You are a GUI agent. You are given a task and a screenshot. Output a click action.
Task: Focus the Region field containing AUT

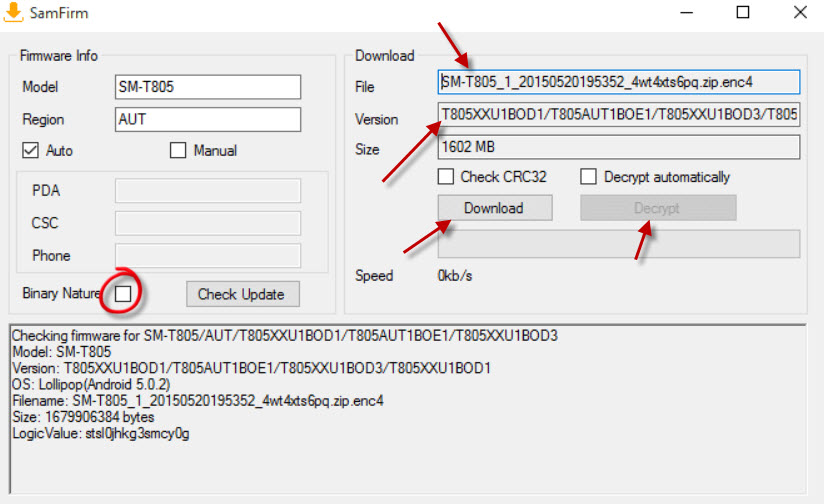[208, 119]
